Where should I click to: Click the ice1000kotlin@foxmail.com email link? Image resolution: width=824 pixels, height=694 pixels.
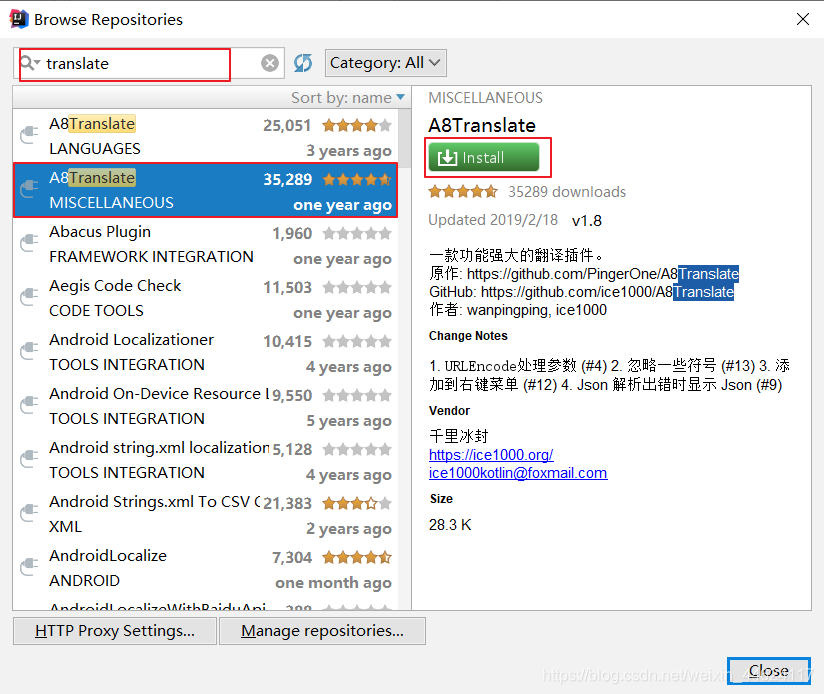point(518,473)
